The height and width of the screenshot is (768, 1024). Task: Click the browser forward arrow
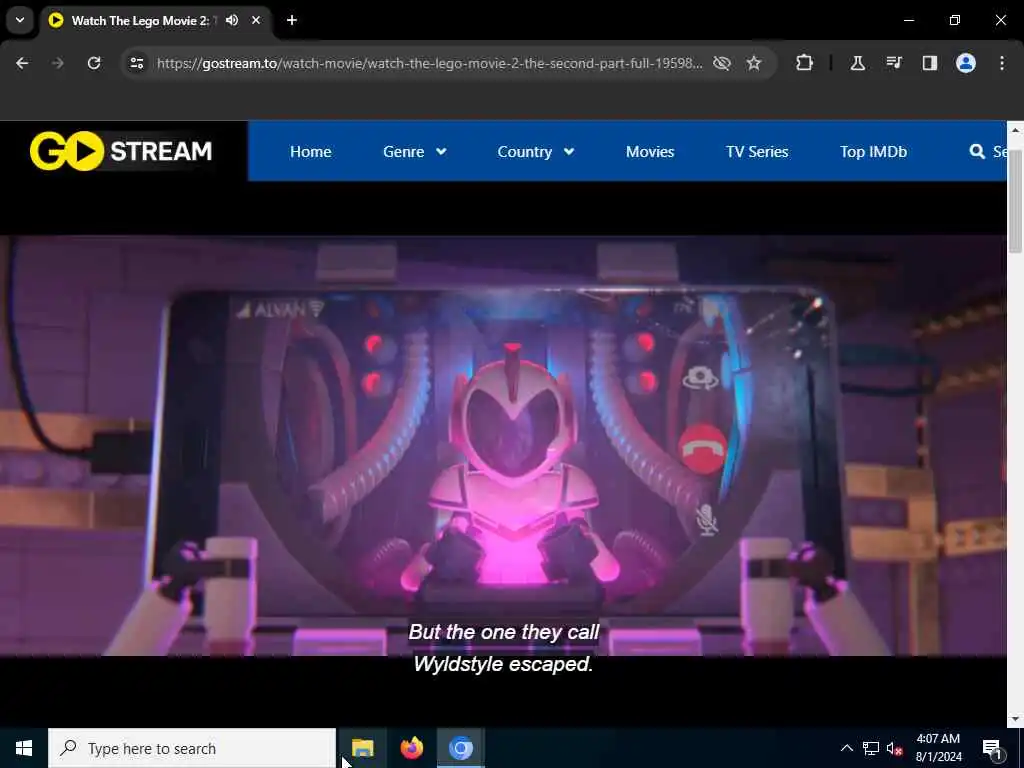pyautogui.click(x=58, y=63)
